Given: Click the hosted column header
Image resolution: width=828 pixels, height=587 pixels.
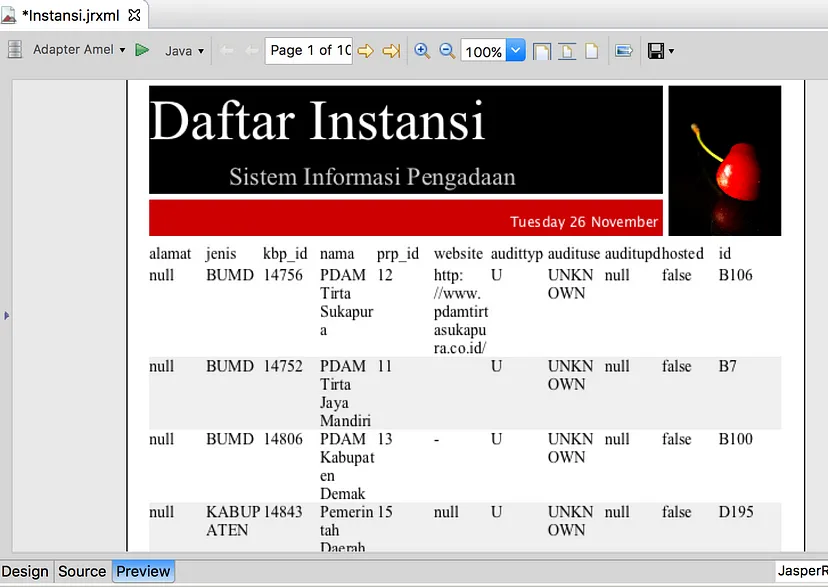Looking at the screenshot, I should coord(683,254).
